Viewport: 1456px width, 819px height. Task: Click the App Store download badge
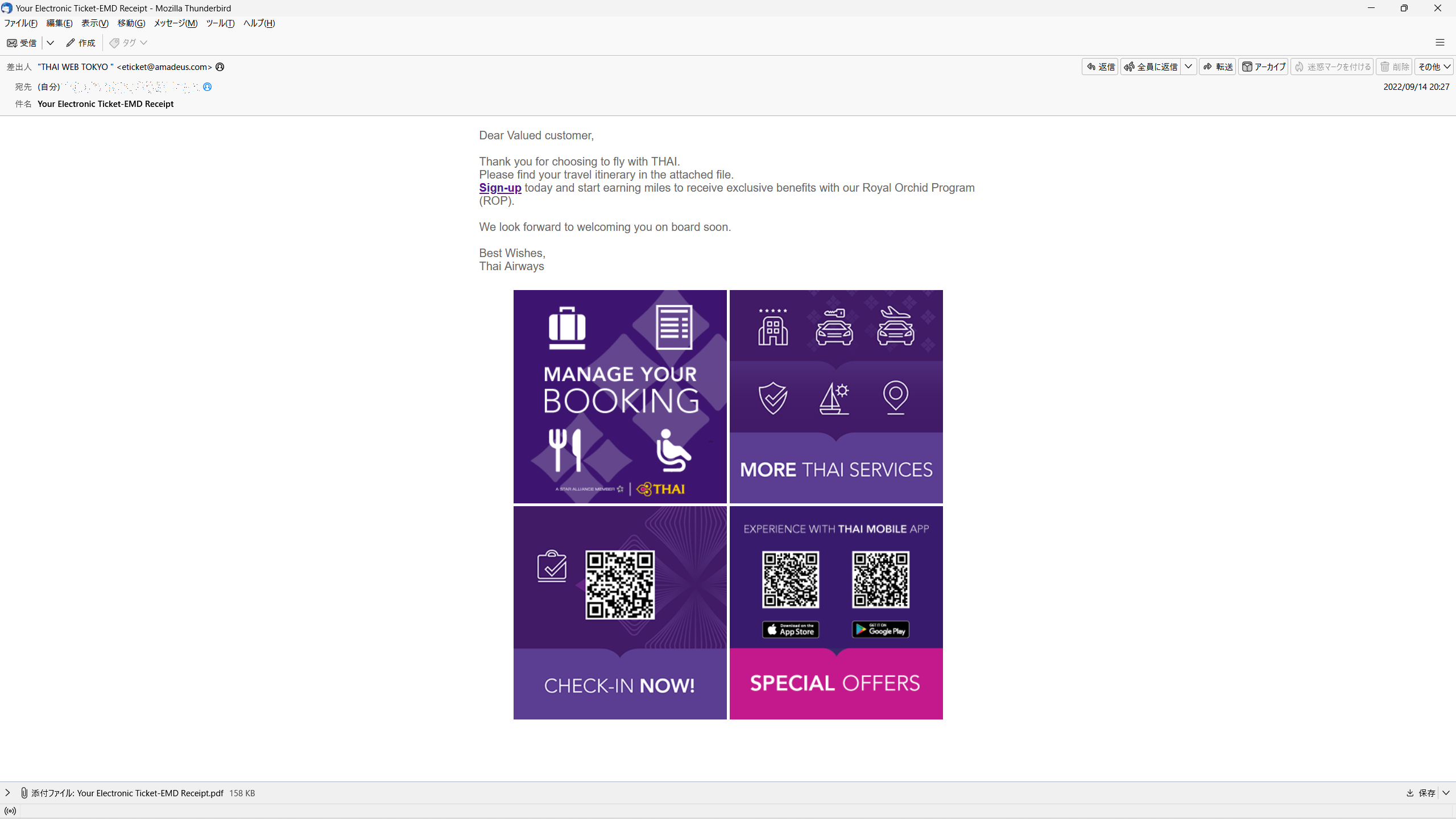point(791,630)
